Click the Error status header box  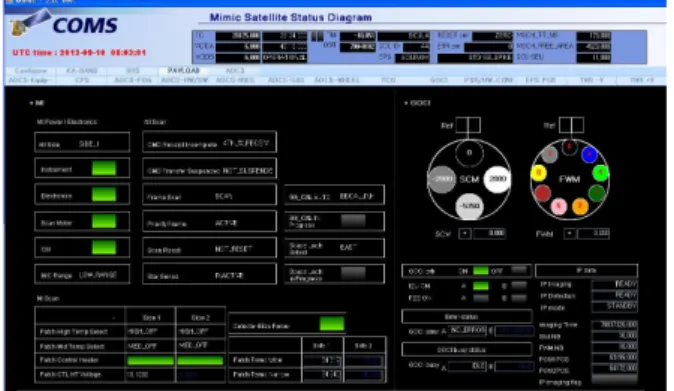click(467, 317)
